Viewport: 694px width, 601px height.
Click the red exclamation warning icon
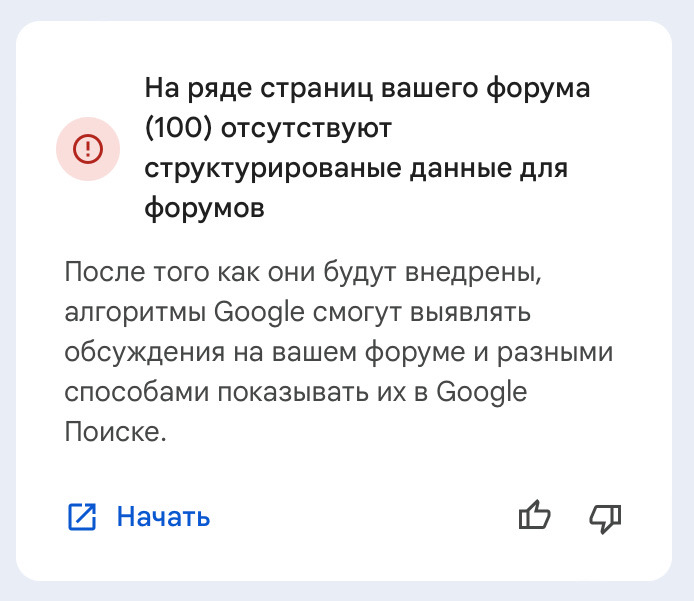[x=88, y=149]
